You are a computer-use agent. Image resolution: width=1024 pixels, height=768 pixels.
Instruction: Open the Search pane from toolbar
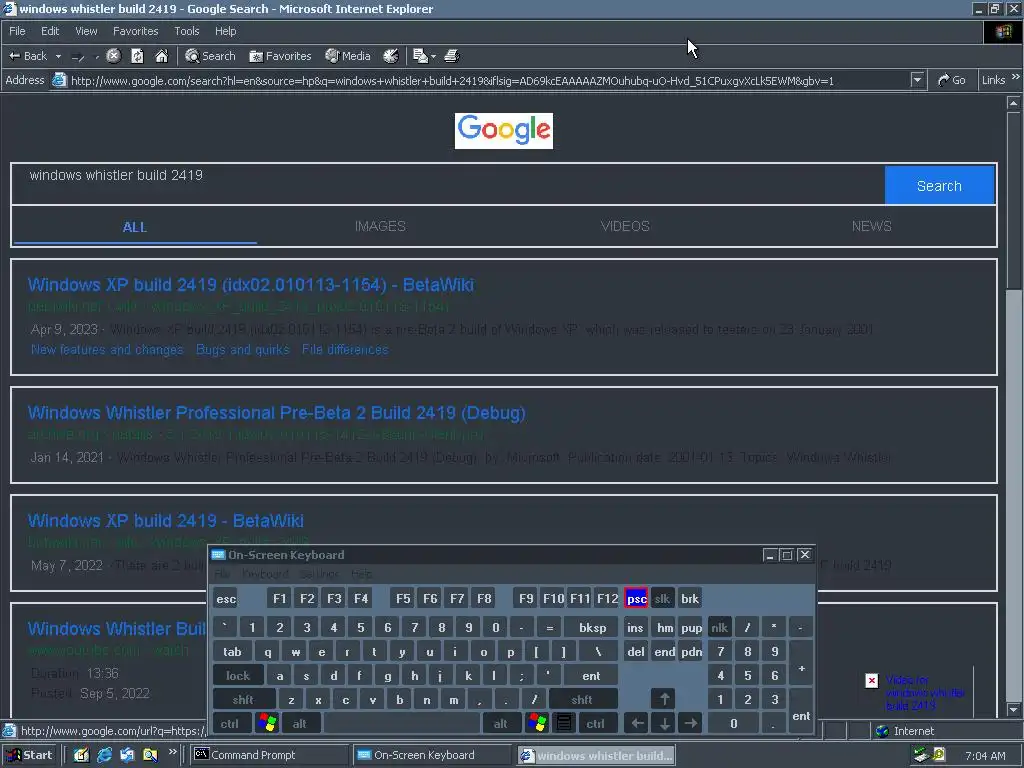tap(210, 56)
